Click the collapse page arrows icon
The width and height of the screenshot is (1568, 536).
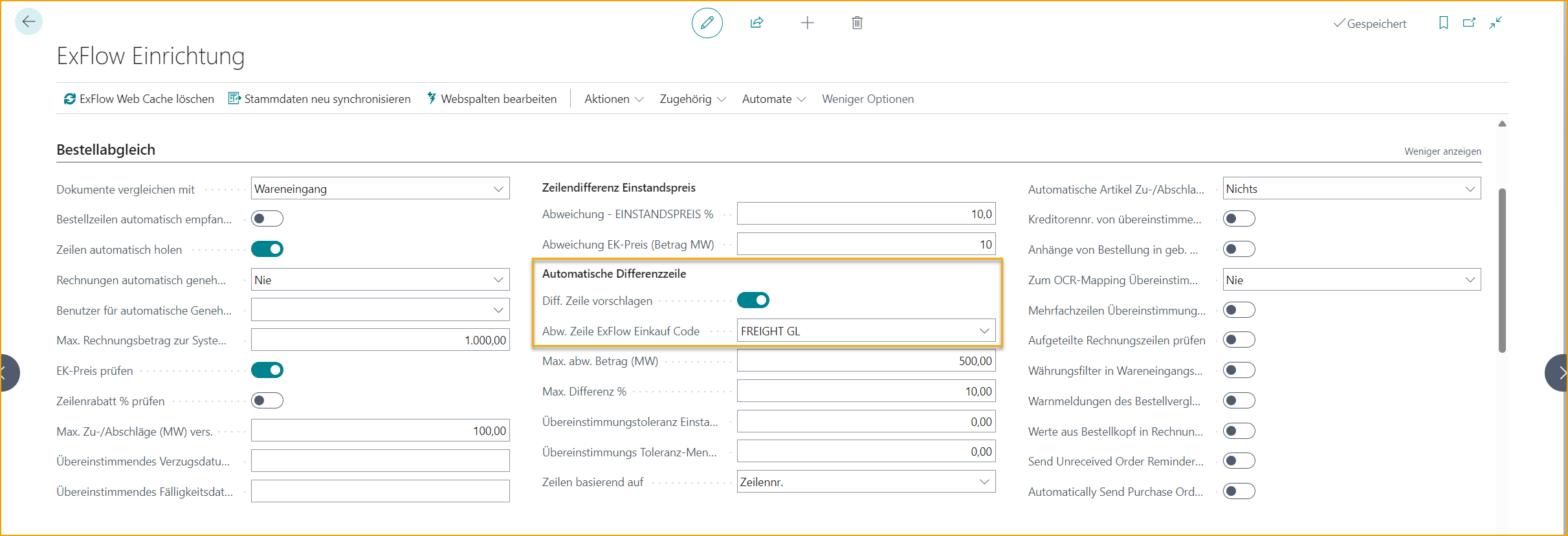tap(1496, 23)
